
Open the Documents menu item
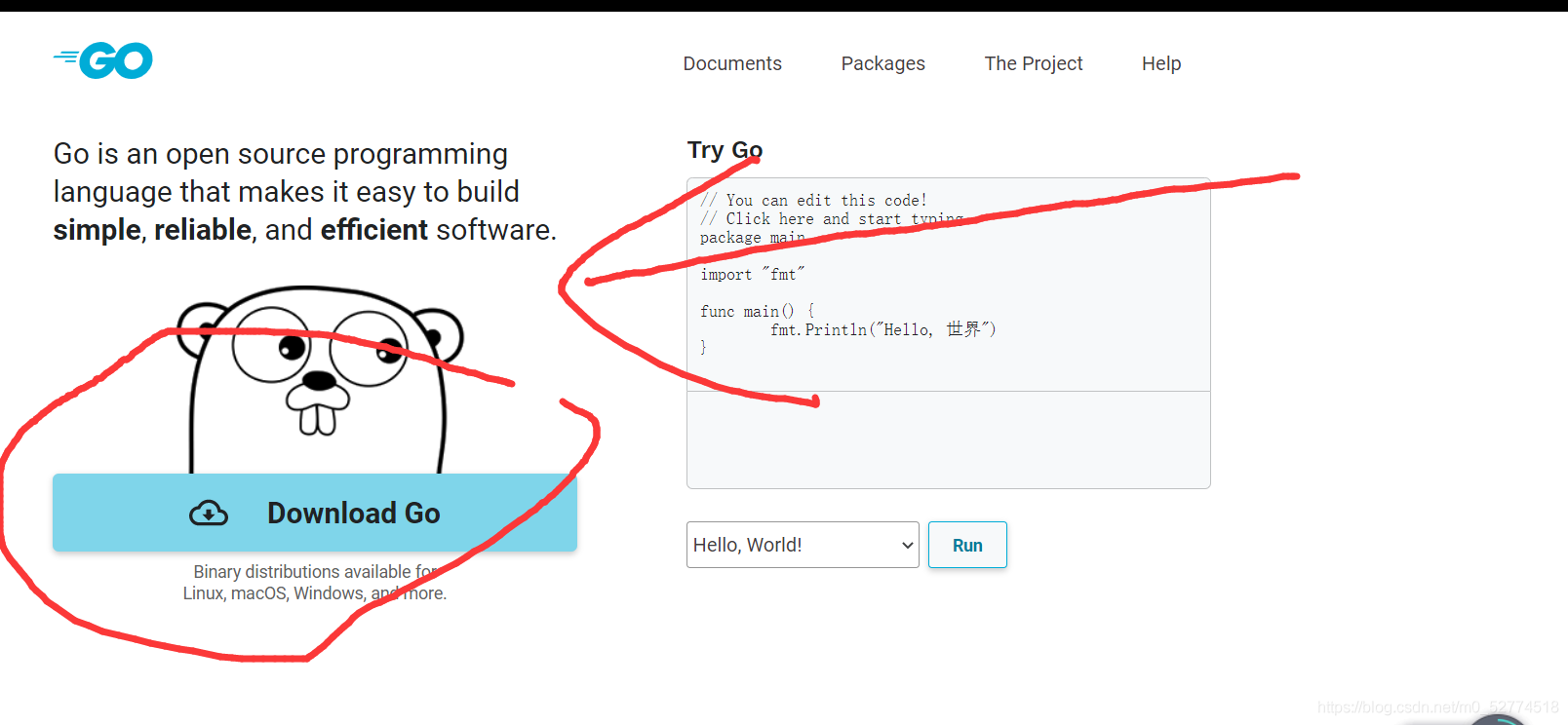732,63
